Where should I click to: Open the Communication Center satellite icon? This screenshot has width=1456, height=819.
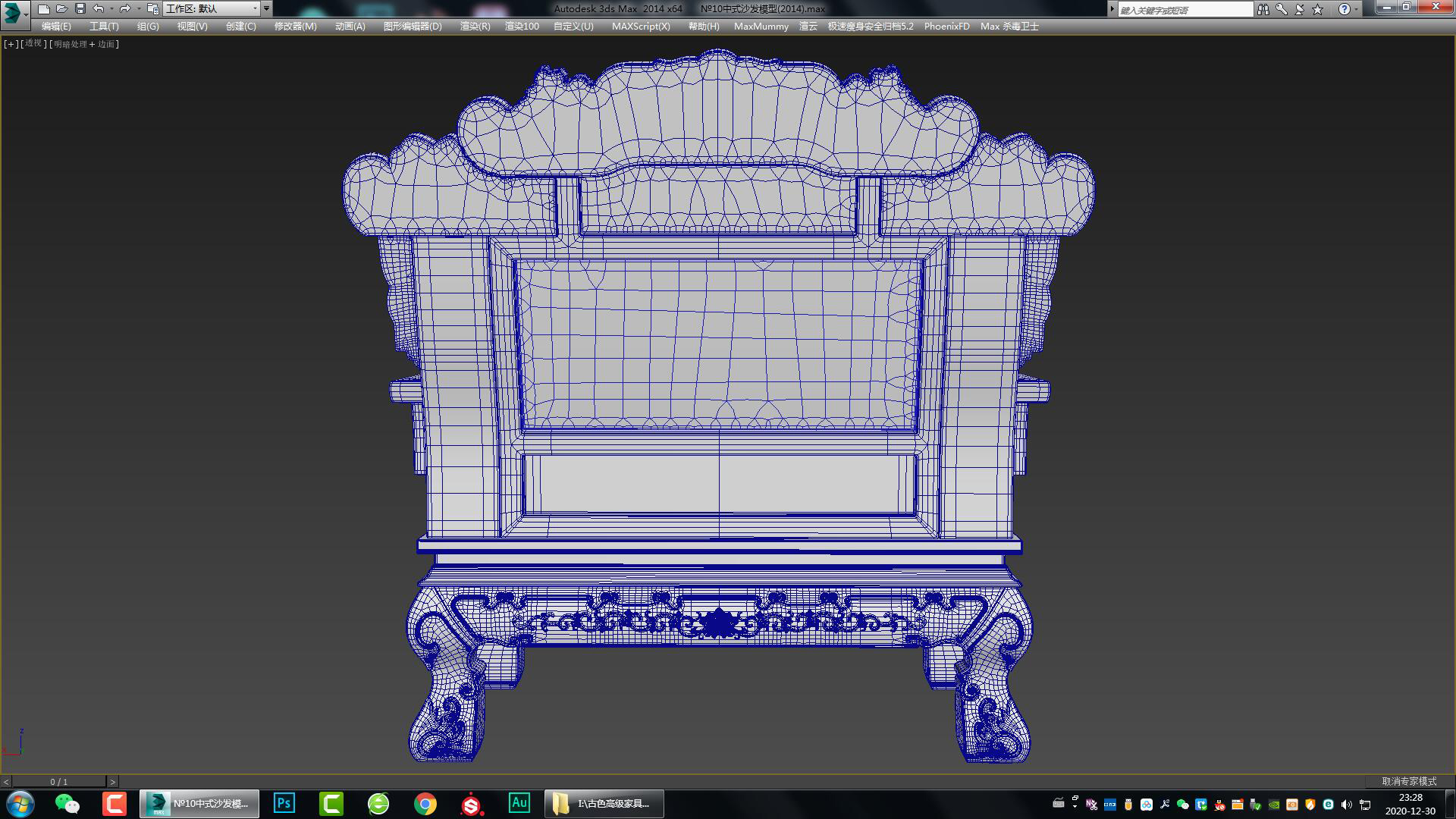[x=1300, y=10]
